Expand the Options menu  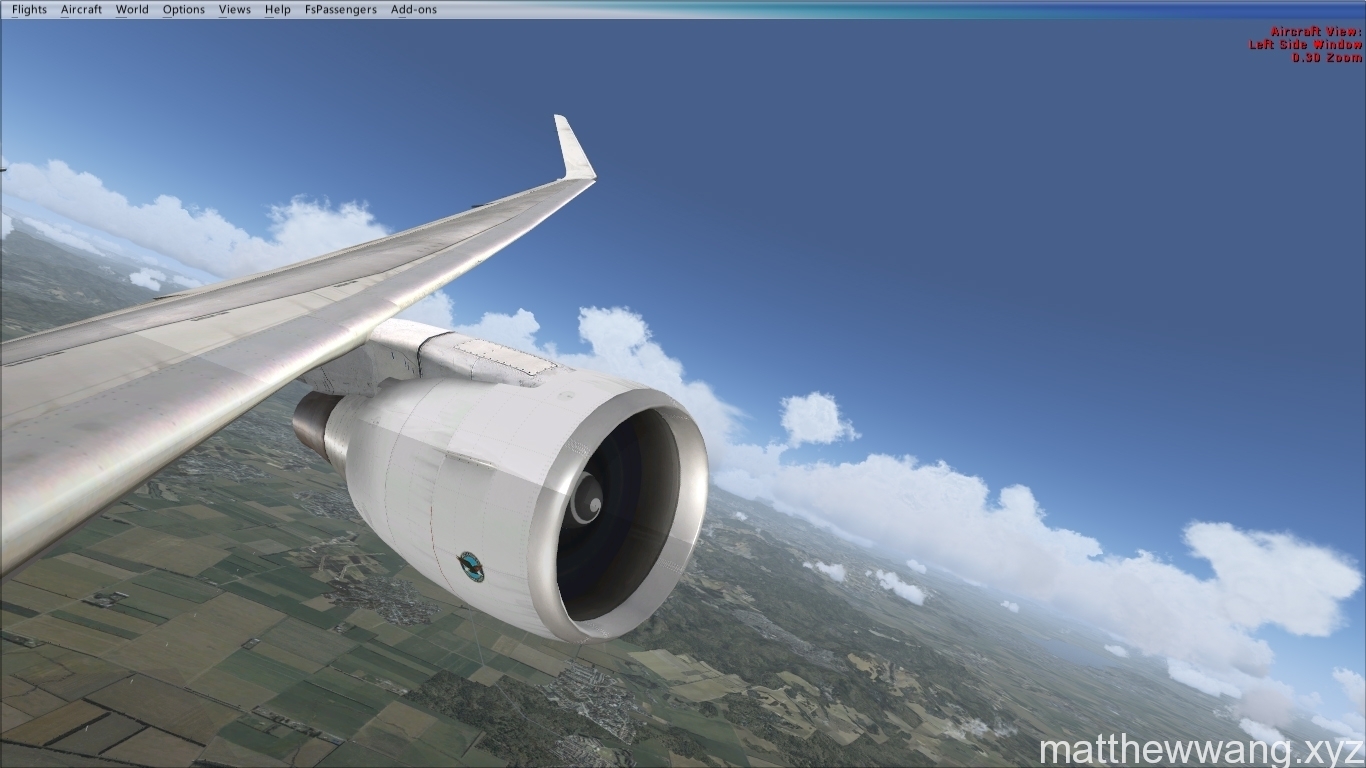click(184, 9)
